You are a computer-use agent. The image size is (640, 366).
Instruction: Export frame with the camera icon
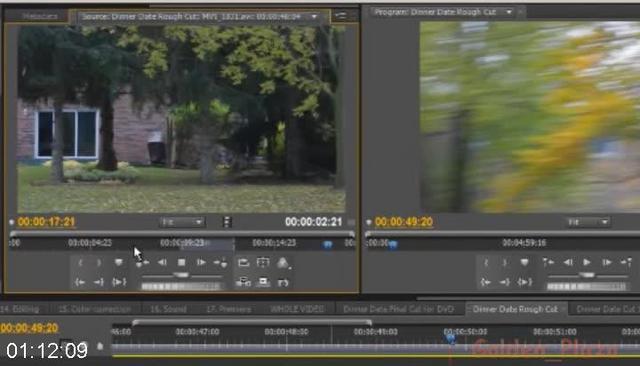coord(283,282)
